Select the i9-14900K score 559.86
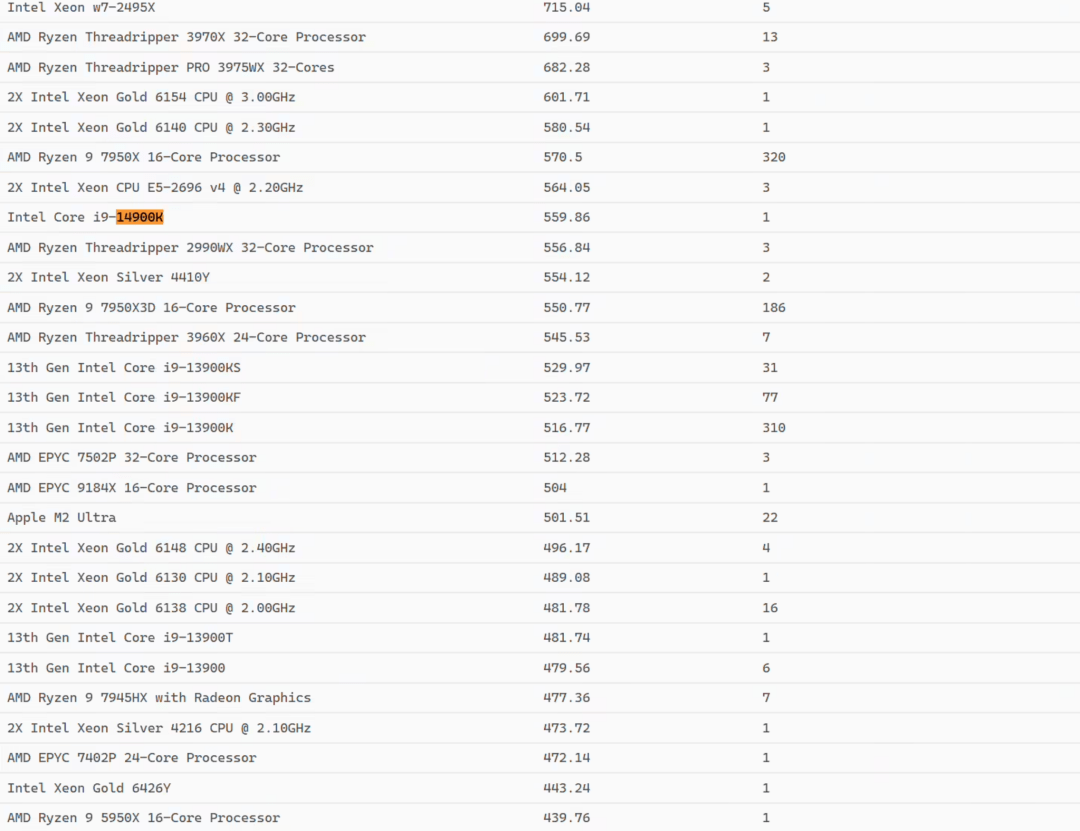This screenshot has height=831, width=1080. point(567,217)
